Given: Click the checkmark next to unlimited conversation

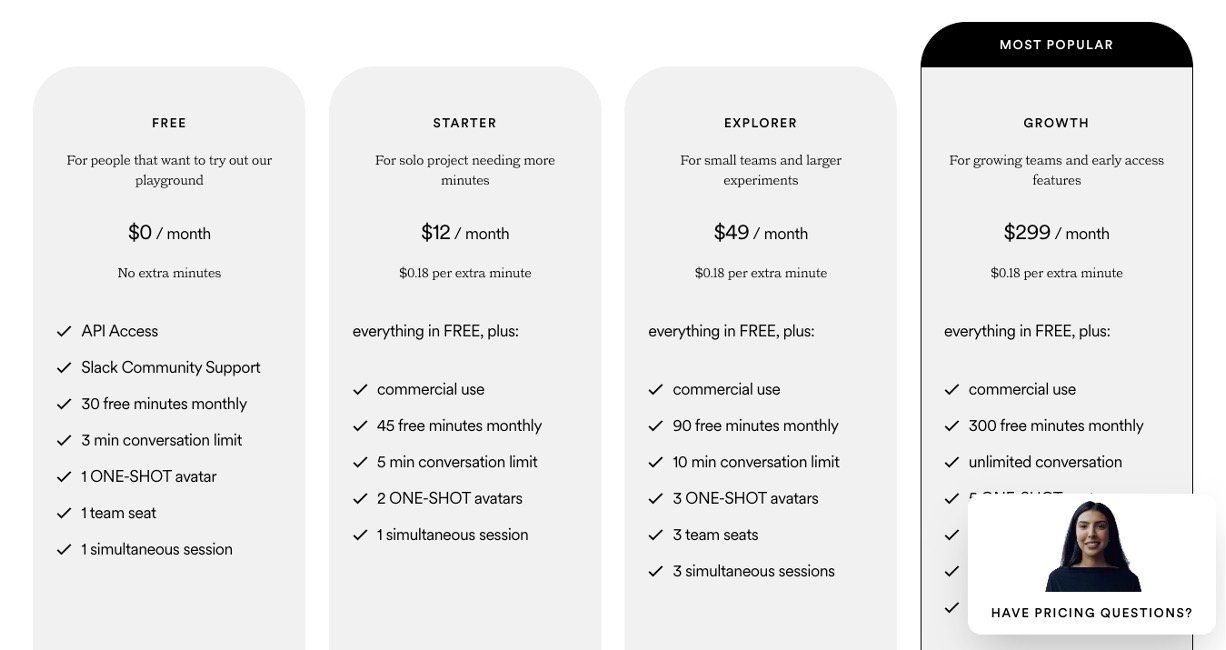Looking at the screenshot, I should pyautogui.click(x=952, y=462).
